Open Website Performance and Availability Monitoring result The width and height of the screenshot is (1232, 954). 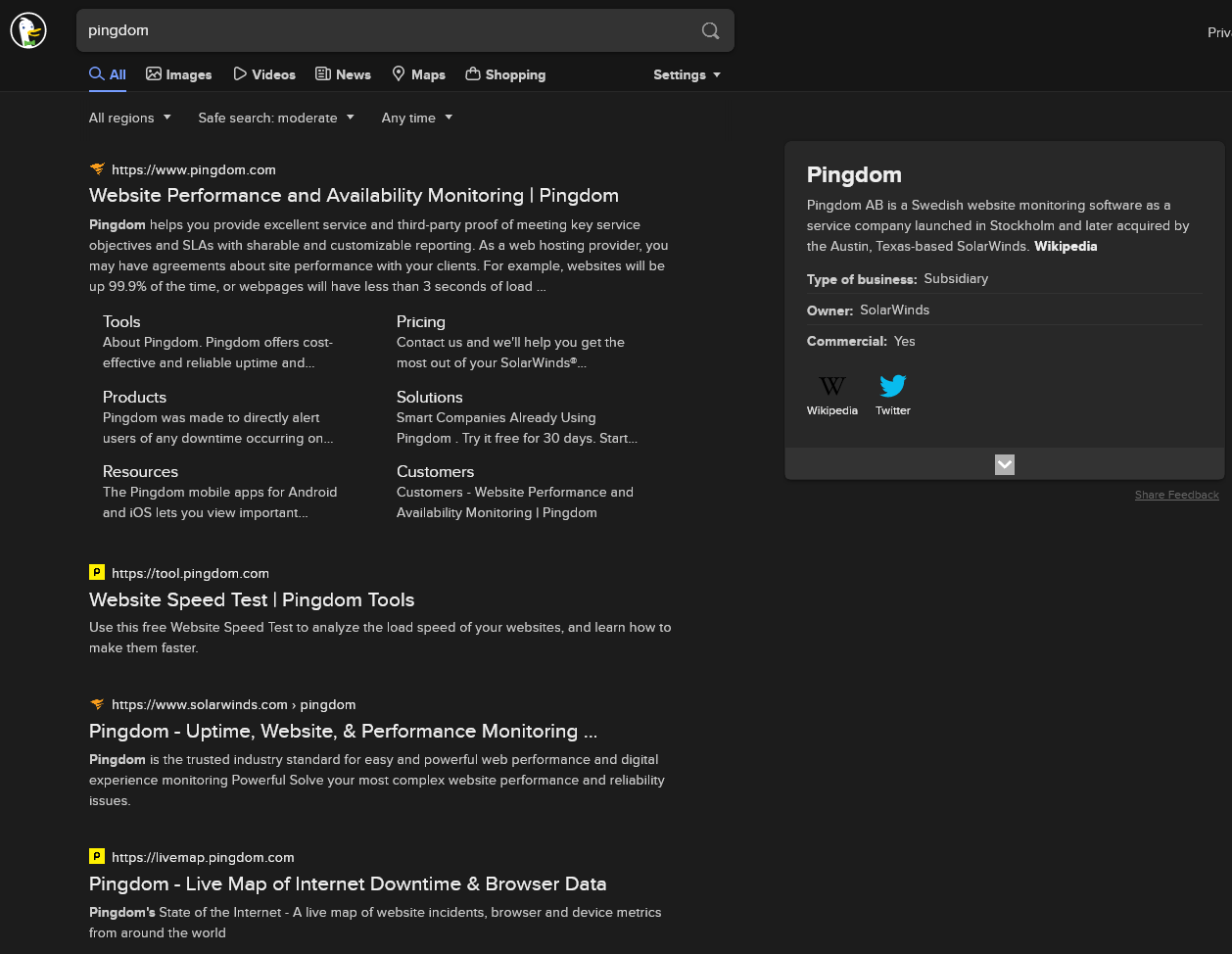[354, 195]
